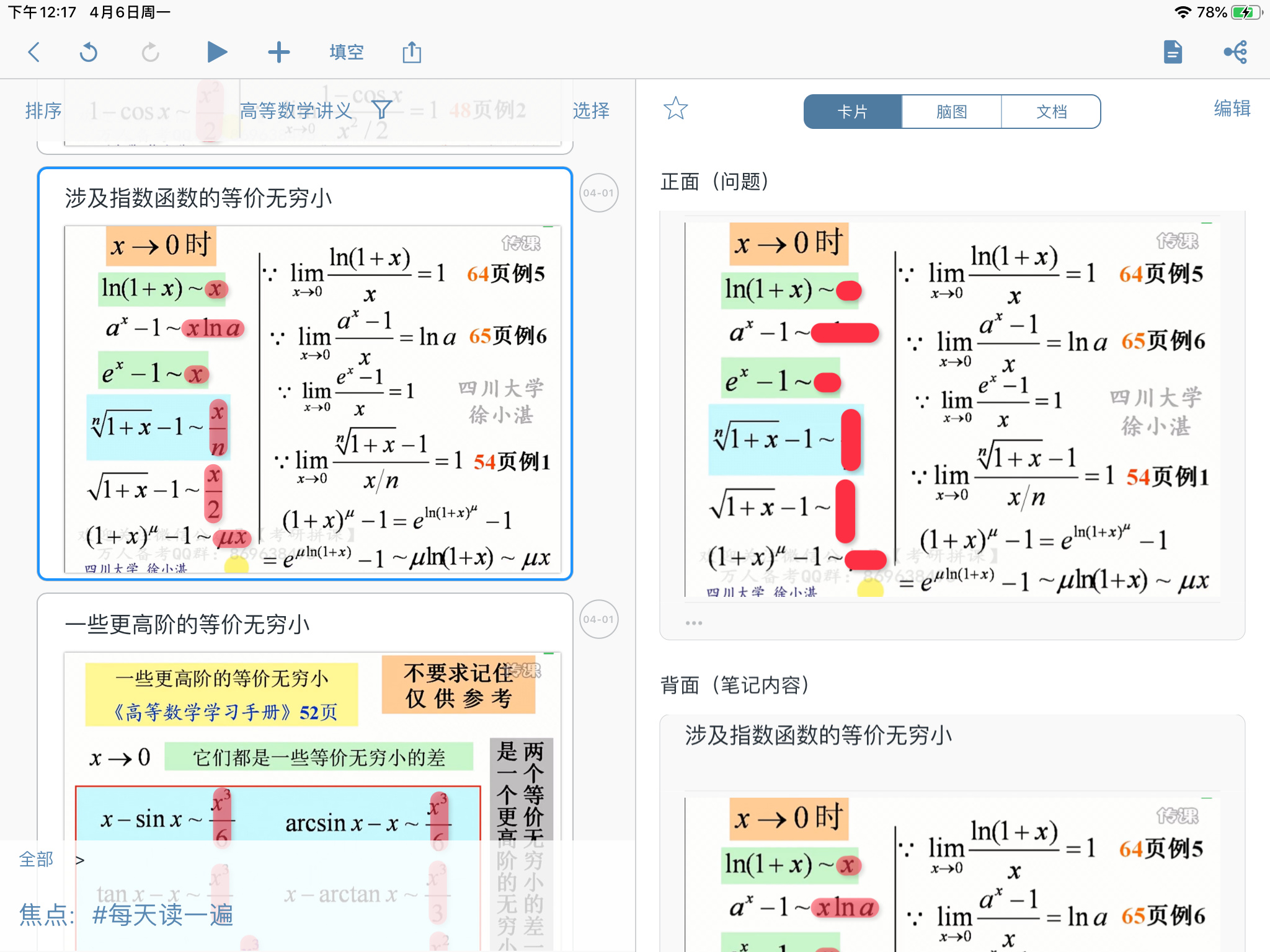Screen dimensions: 1270x952
Task: Tap the 高等数学讲义 notebook title
Action: click(x=296, y=111)
